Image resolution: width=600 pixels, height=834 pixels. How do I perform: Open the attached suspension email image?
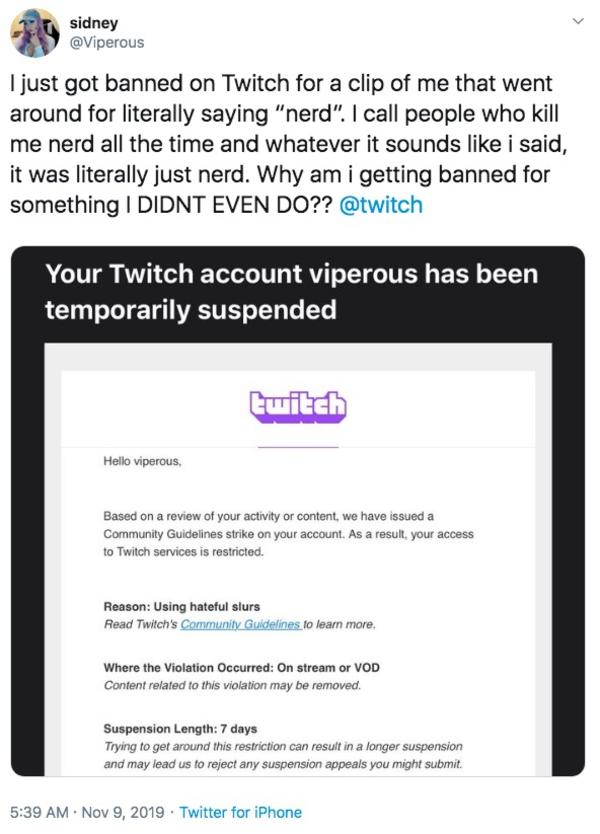point(298,511)
